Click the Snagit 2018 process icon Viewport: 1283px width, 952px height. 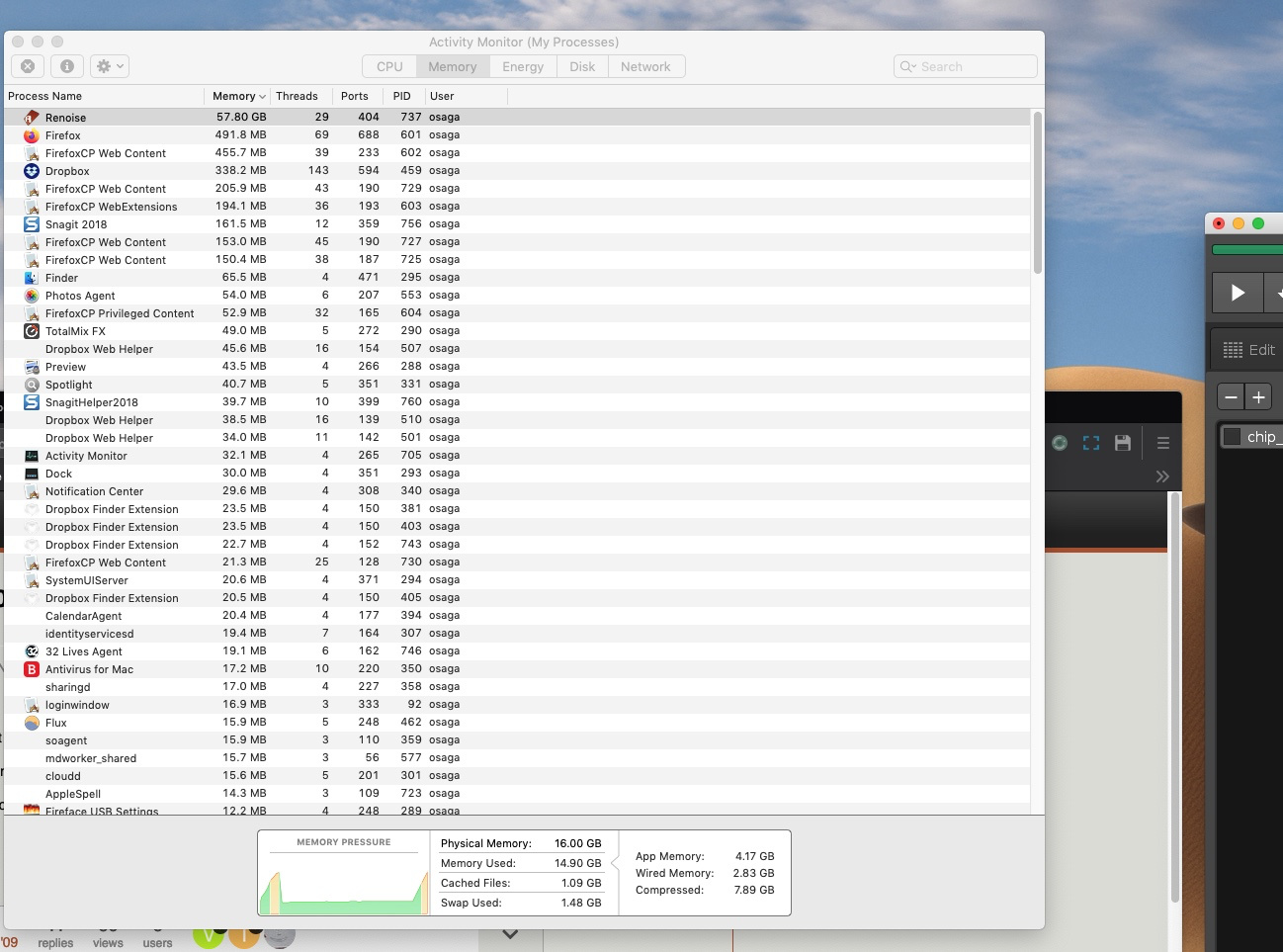pyautogui.click(x=32, y=224)
